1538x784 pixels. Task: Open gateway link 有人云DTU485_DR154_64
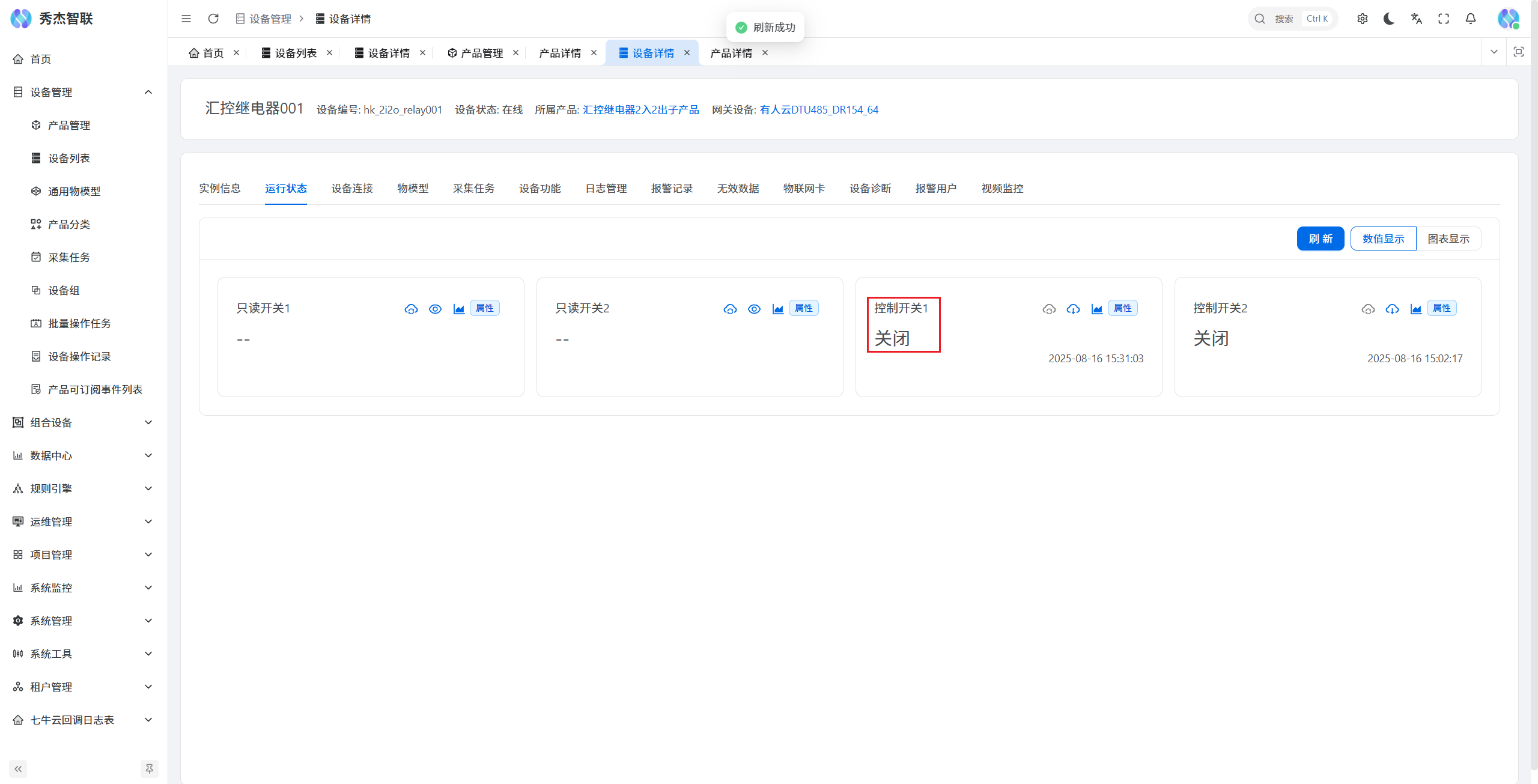tap(819, 109)
